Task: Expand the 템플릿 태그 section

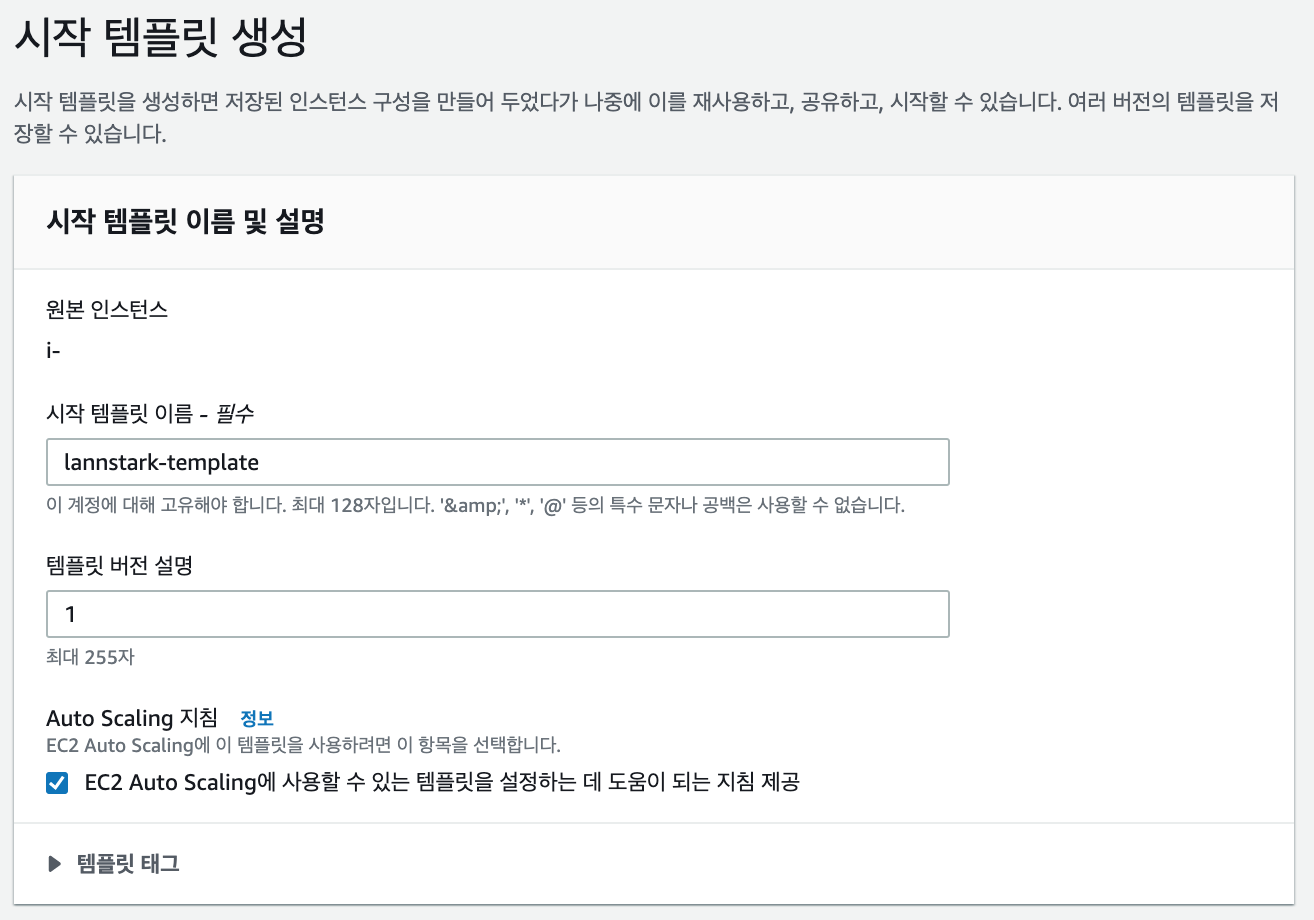Action: point(114,864)
